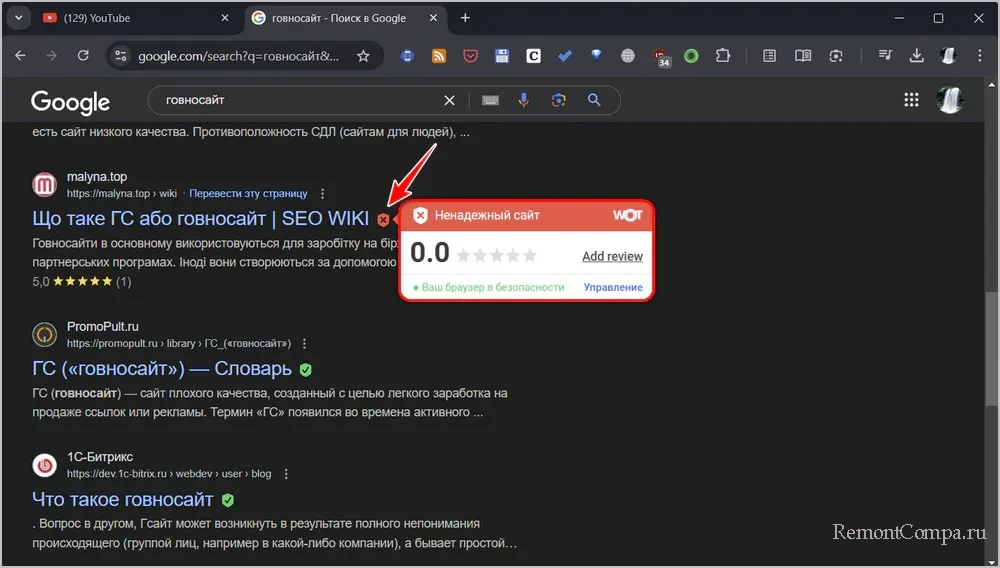Click the RSS feed extension icon
Screen dimensions: 1000x568
coord(438,57)
